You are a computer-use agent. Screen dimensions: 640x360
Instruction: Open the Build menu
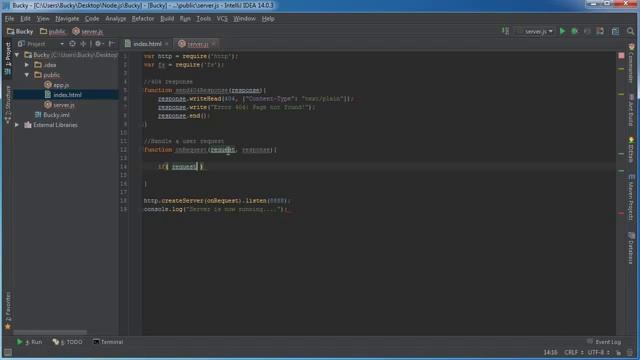point(167,19)
